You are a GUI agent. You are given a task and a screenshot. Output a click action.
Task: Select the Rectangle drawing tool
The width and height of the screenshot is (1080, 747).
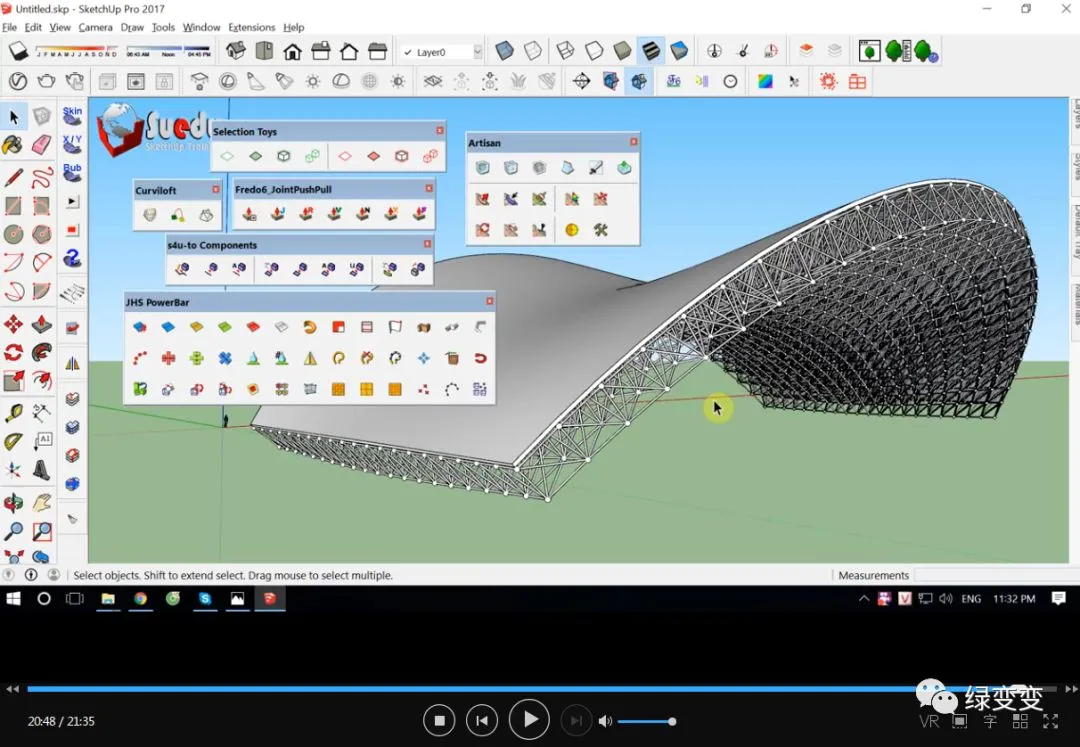click(x=13, y=206)
